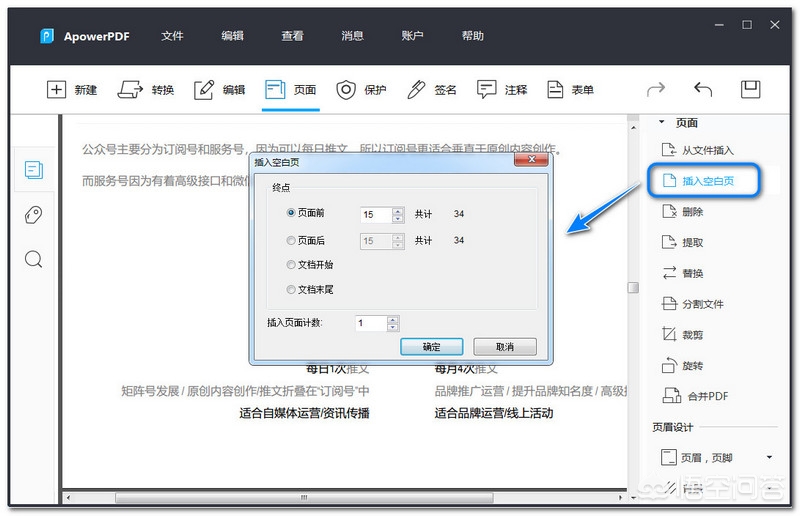Viewport: 800px width, 516px height.
Task: Click the horizontal scrollbar left arrow
Action: tap(68, 497)
